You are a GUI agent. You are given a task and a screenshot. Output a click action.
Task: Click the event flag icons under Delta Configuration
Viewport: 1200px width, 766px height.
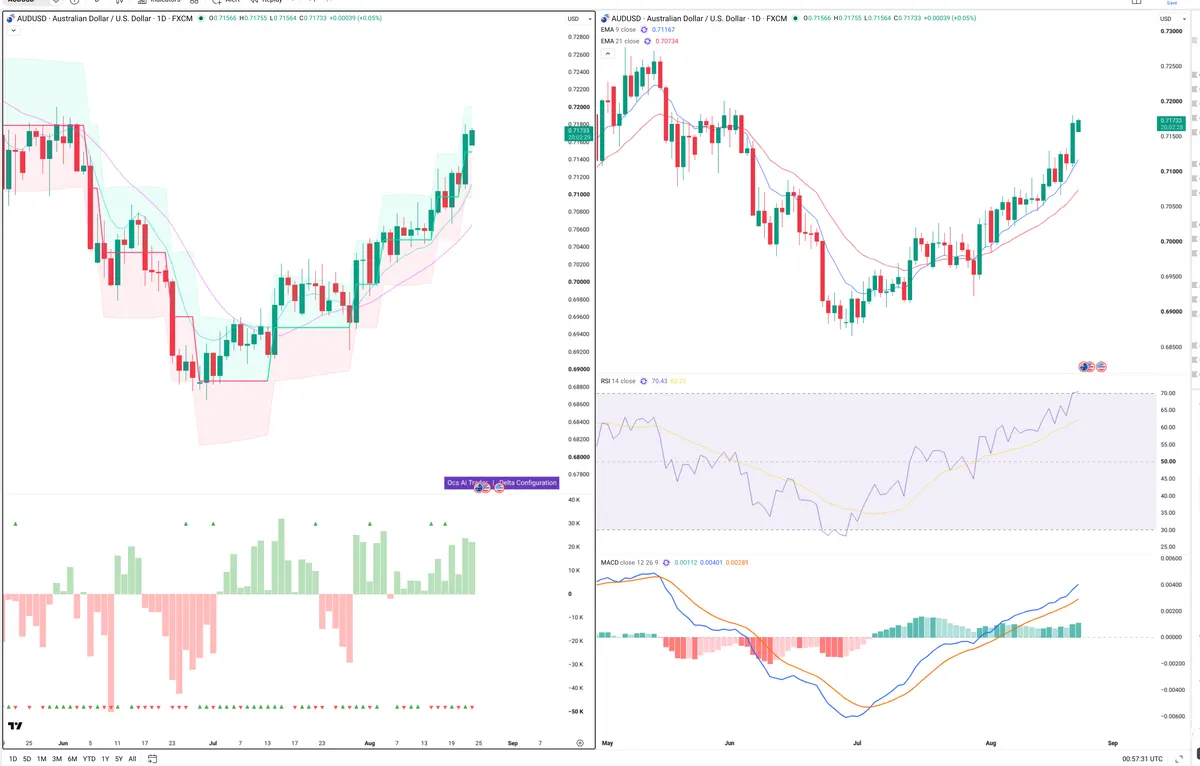pos(490,488)
